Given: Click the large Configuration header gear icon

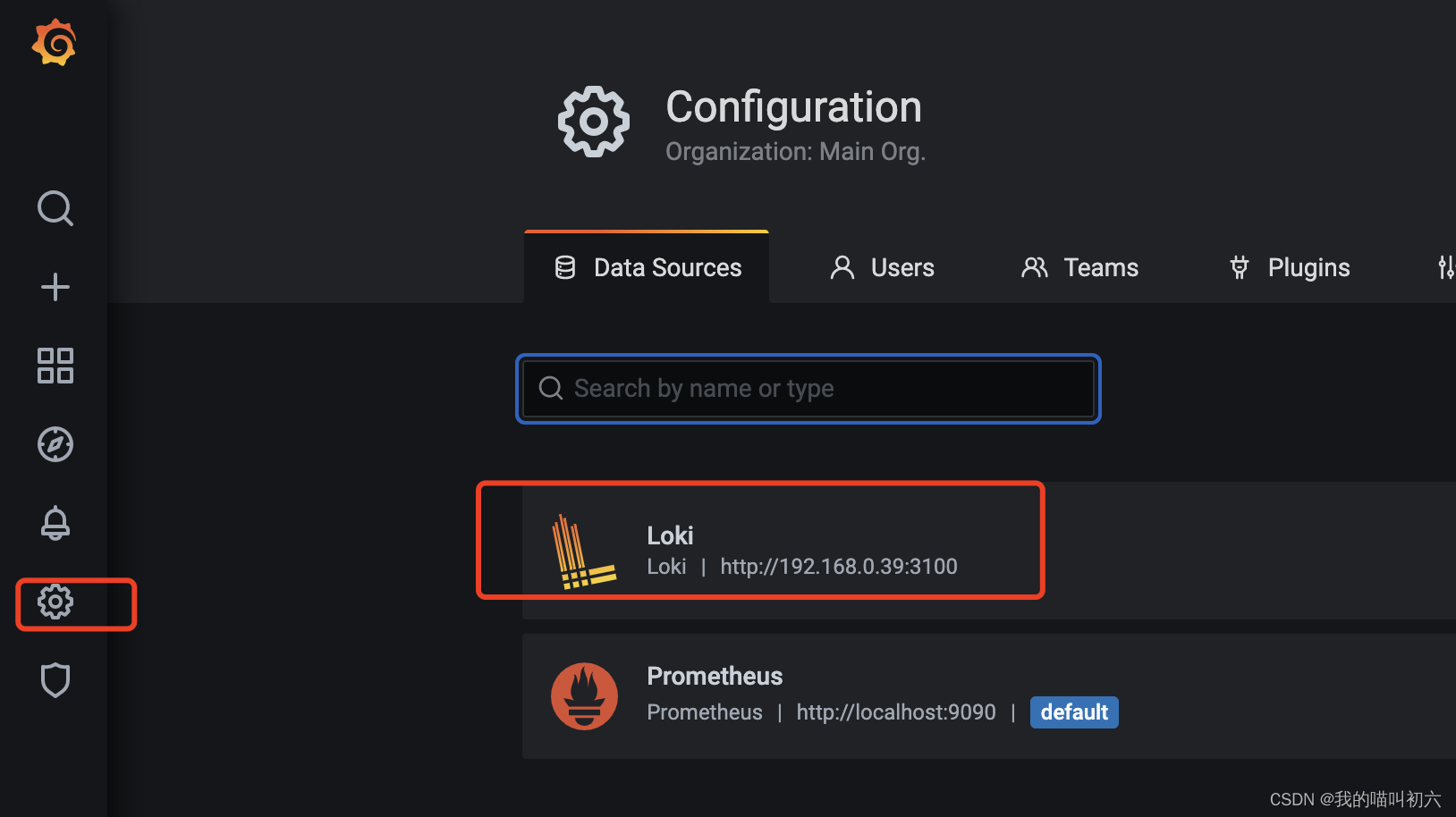Looking at the screenshot, I should (x=594, y=122).
